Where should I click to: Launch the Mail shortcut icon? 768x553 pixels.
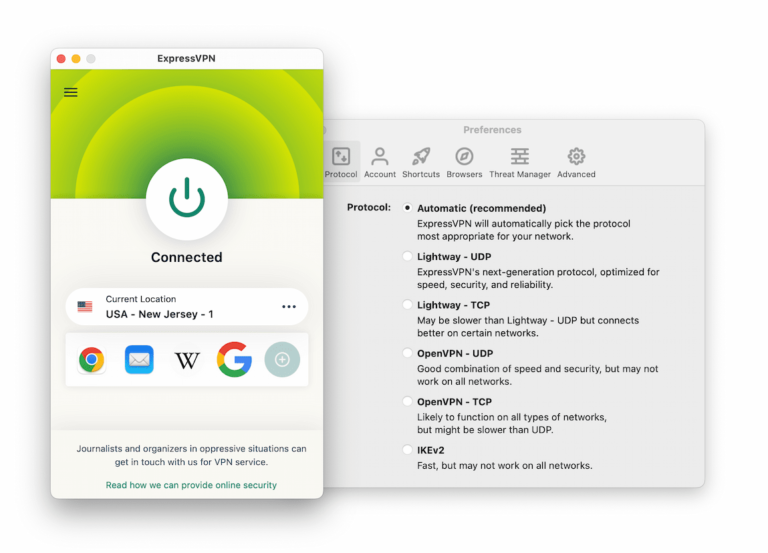click(x=139, y=360)
